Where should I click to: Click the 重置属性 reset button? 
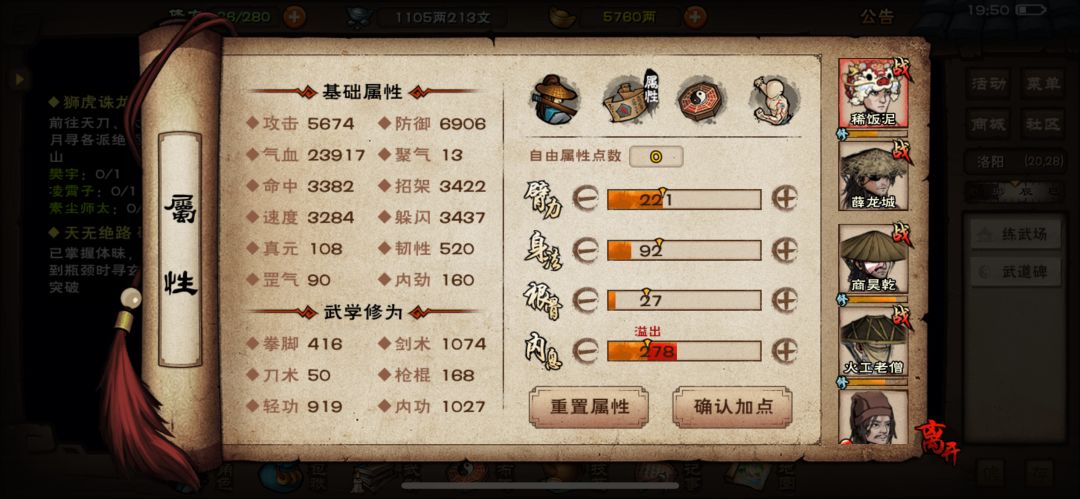tap(589, 407)
